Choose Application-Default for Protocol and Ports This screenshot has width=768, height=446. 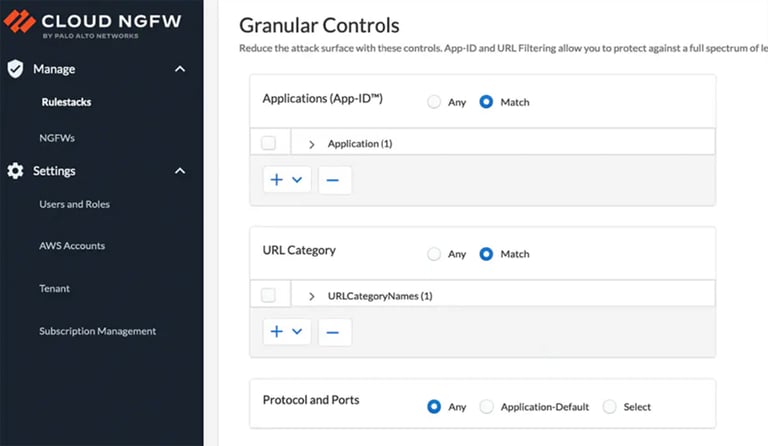pyautogui.click(x=487, y=407)
